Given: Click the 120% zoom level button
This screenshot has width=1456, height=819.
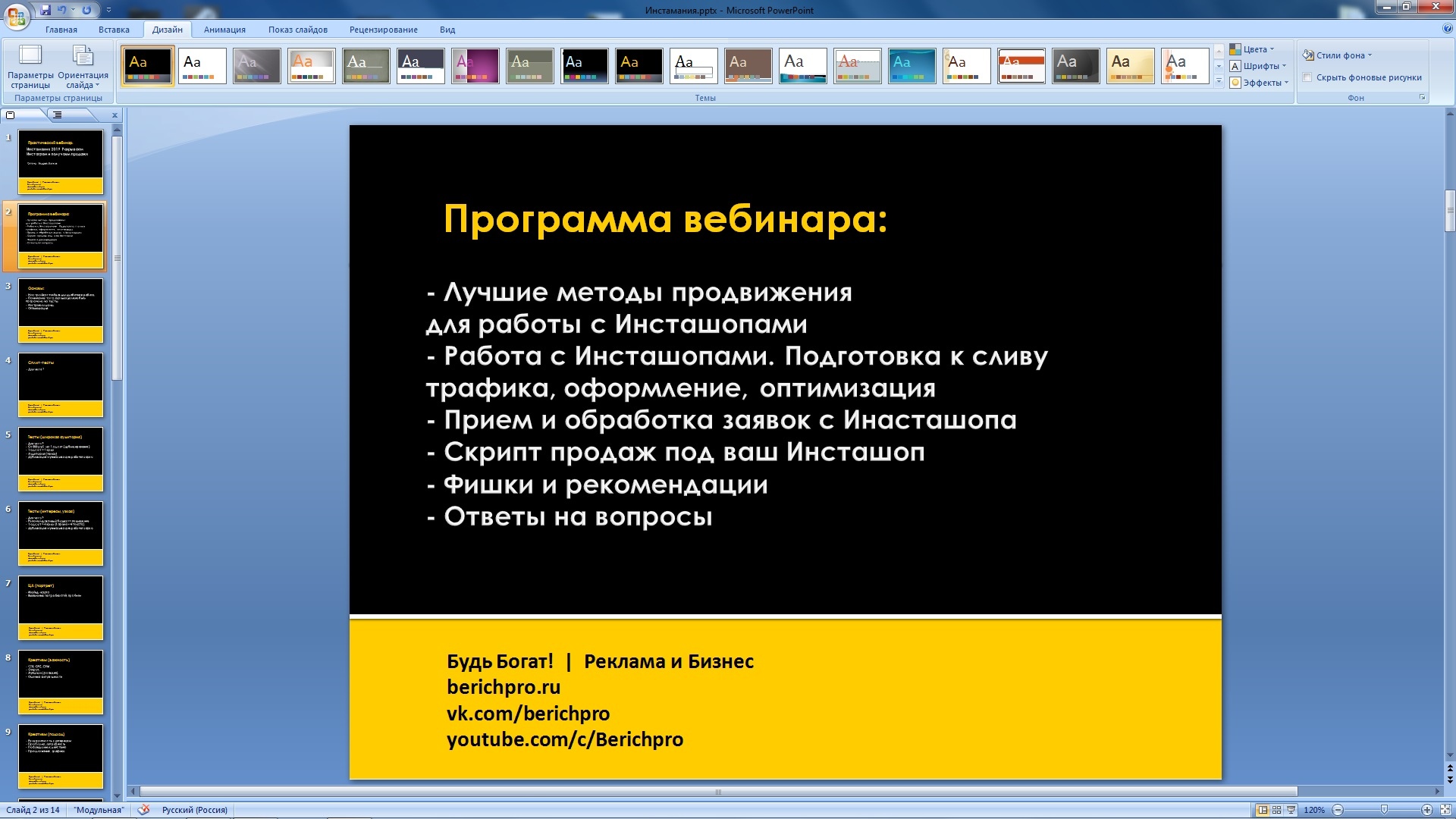Looking at the screenshot, I should (x=1314, y=810).
